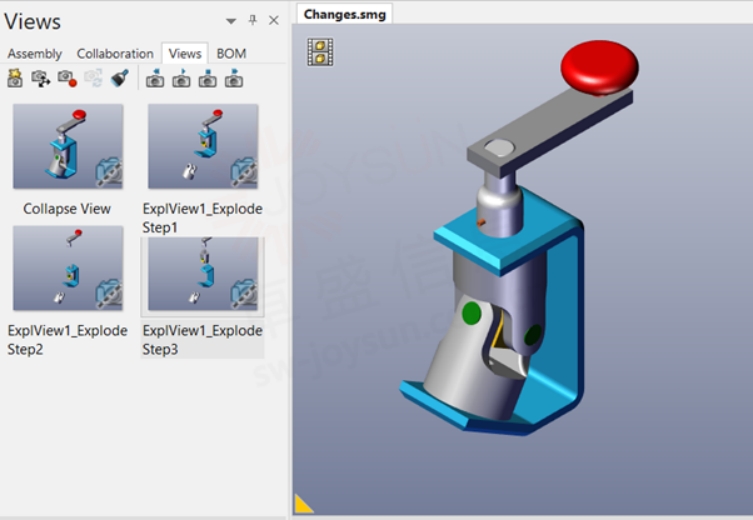Select the ExplView1_Explode Step3 thumbnail

(x=203, y=274)
